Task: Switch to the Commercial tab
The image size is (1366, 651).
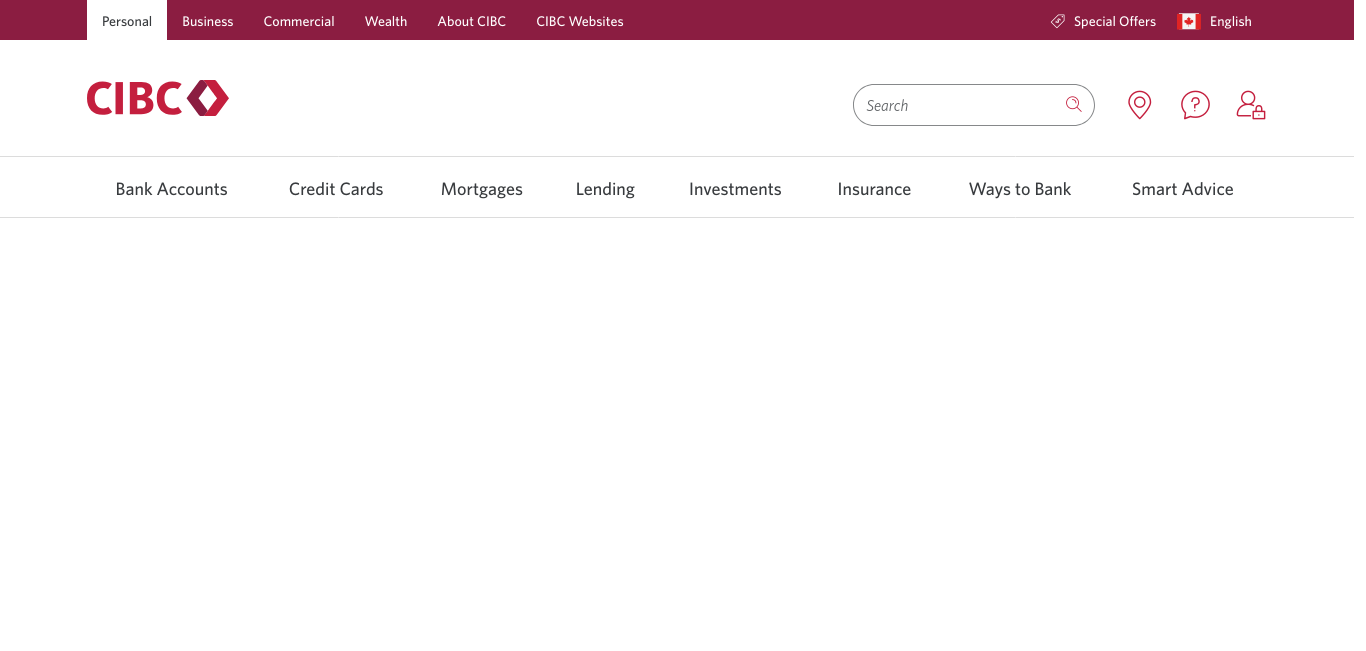Action: point(299,21)
